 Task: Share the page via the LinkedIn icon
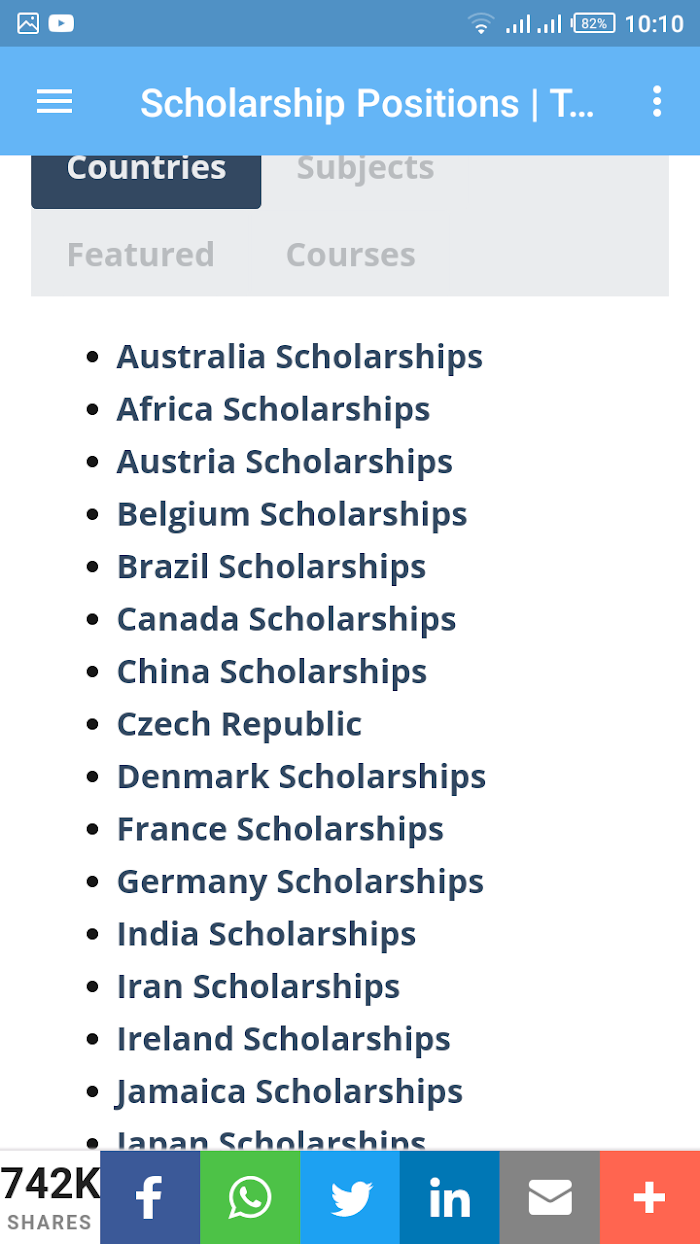click(450, 1197)
